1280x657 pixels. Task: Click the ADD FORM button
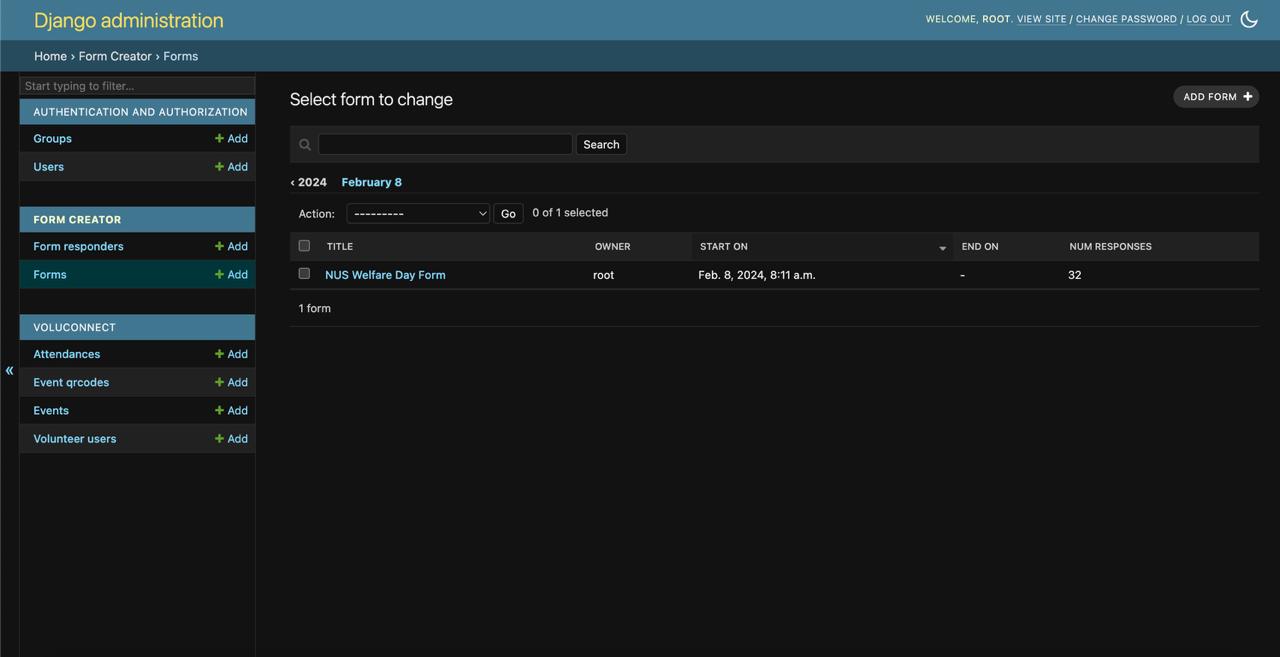click(1216, 97)
